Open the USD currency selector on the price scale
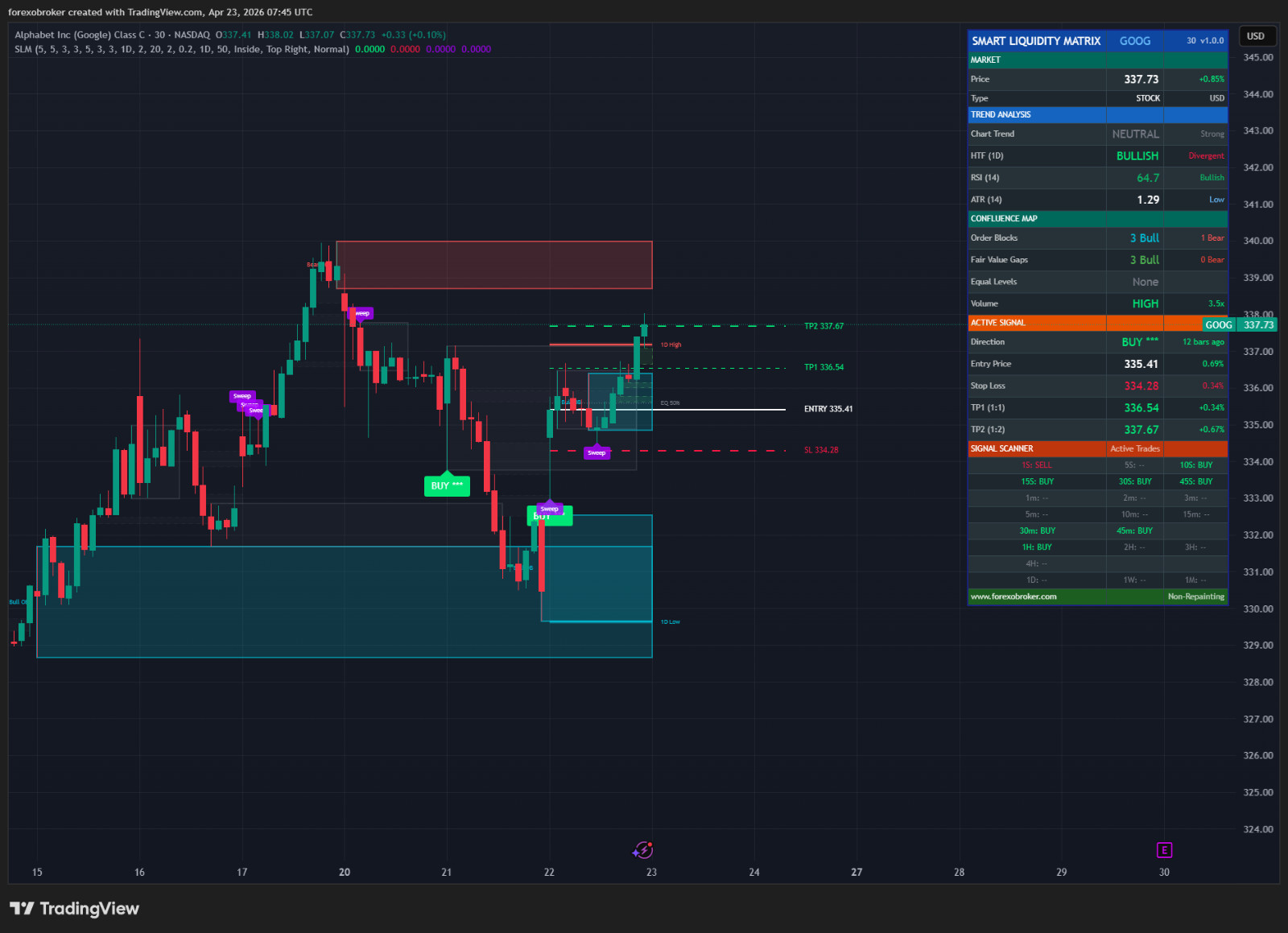 [x=1256, y=35]
